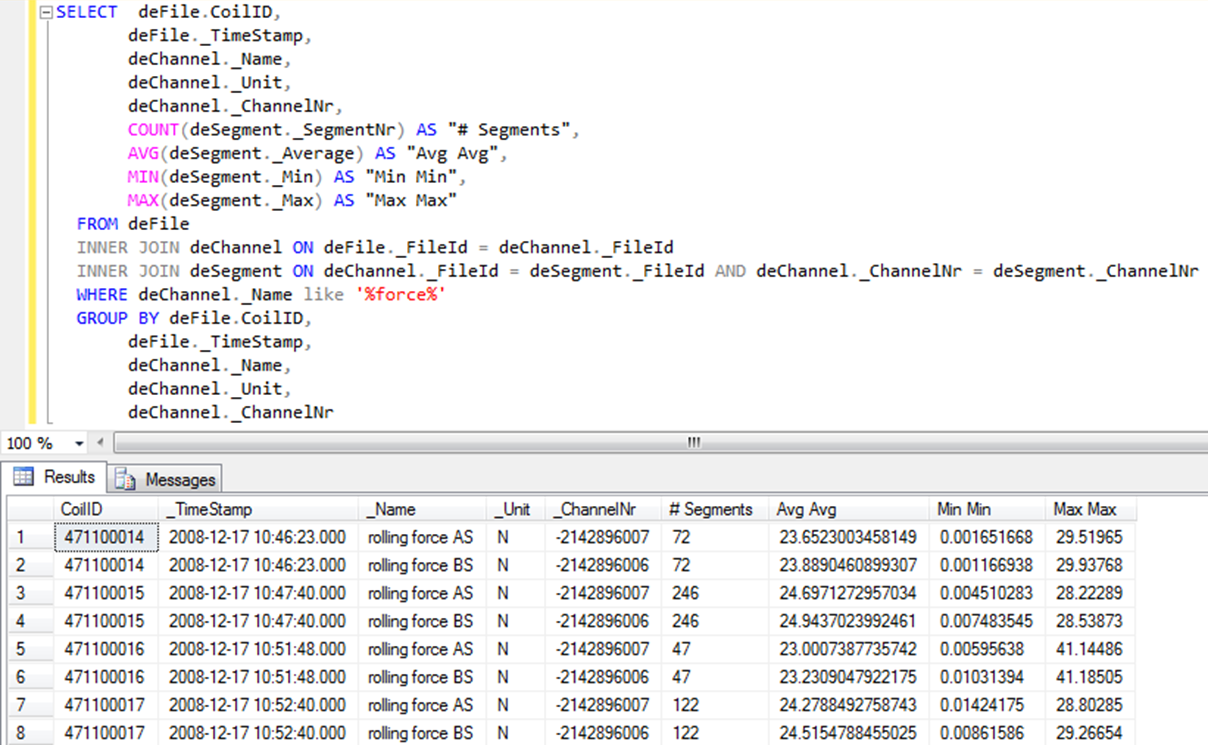Select row header number 2

[x=30, y=565]
